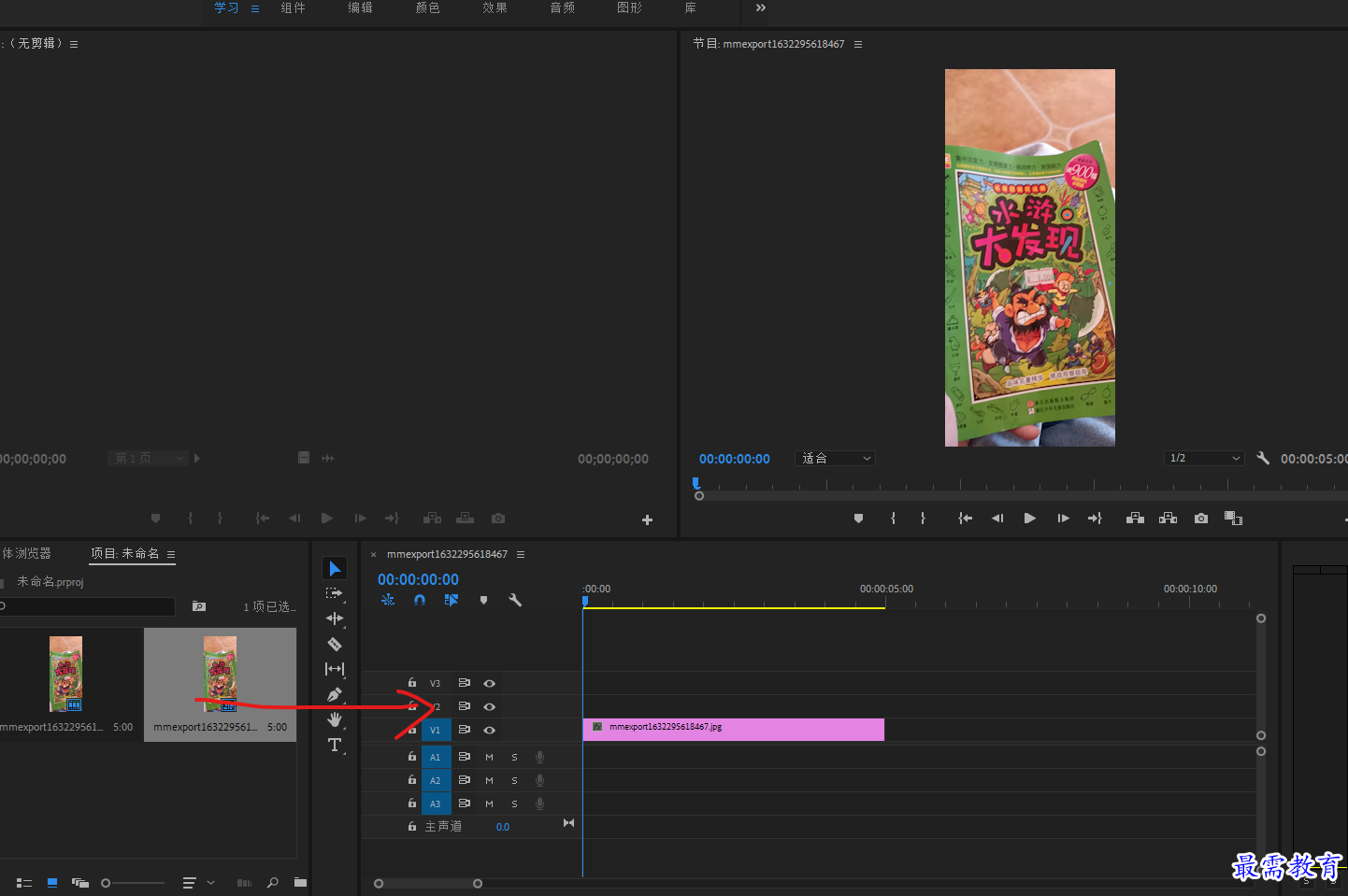Toggle V2 track visibility eye

pos(489,707)
